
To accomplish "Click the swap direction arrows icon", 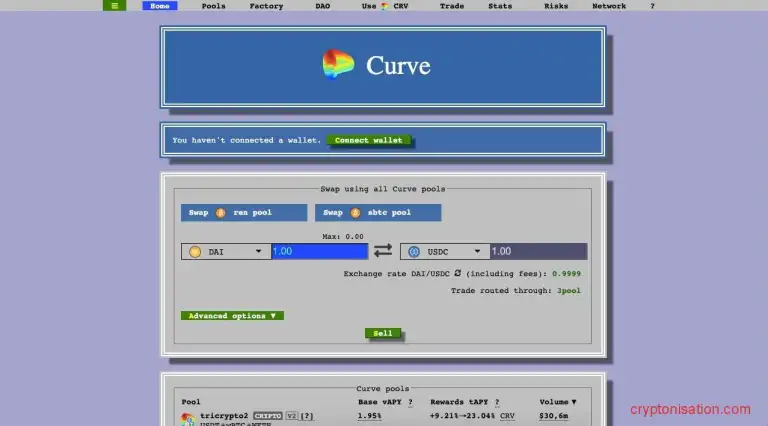I will (x=384, y=251).
